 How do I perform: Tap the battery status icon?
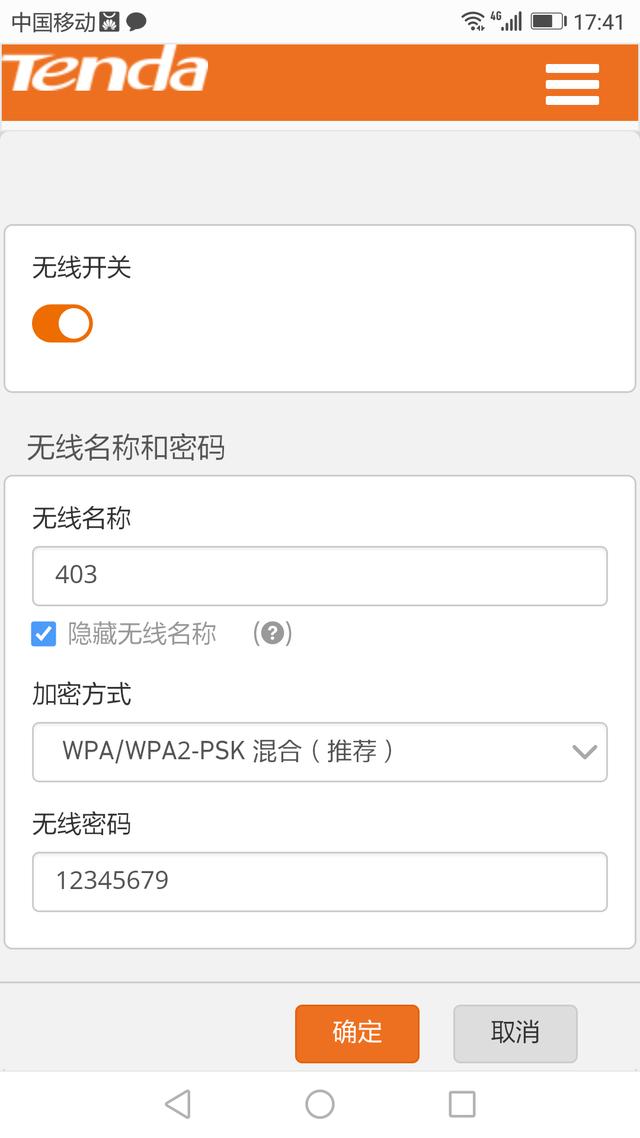[546, 21]
